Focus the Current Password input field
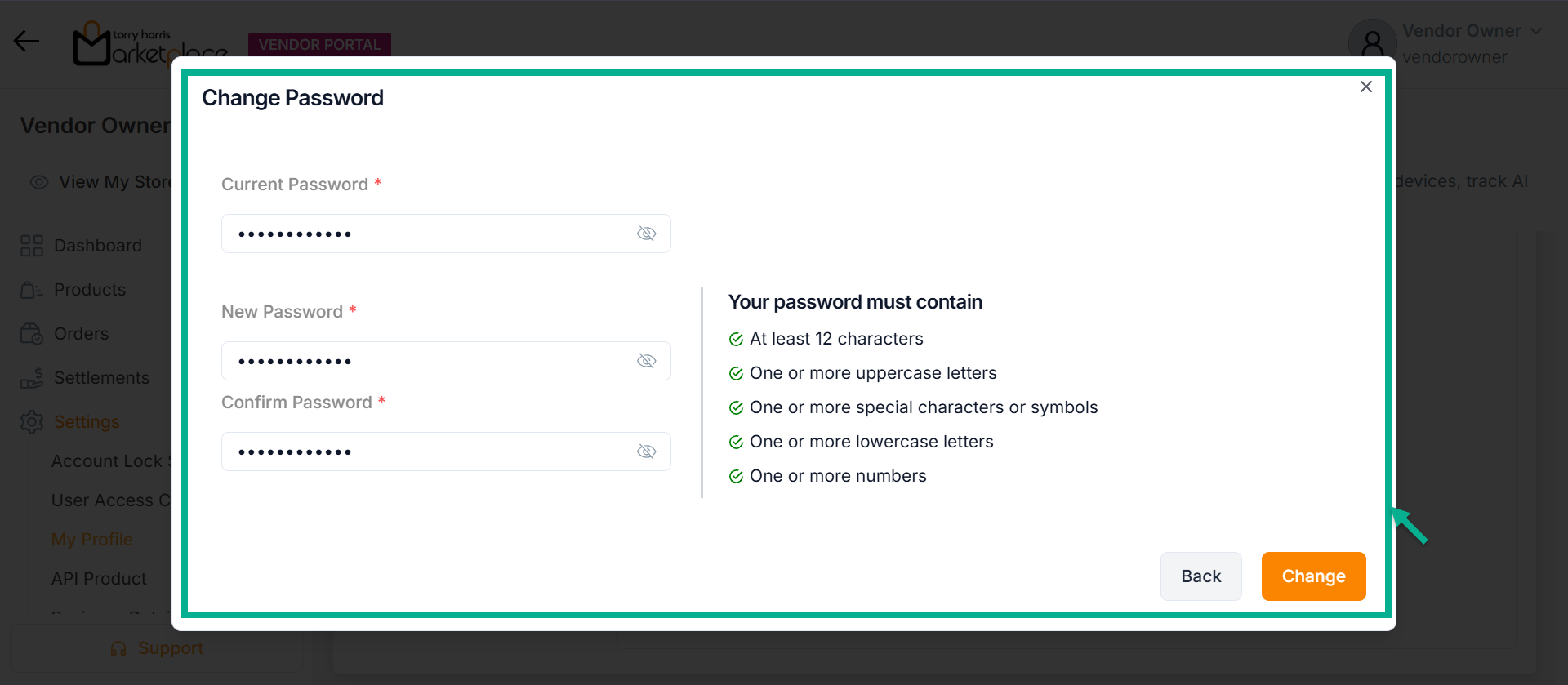This screenshot has height=685, width=1568. tap(429, 234)
